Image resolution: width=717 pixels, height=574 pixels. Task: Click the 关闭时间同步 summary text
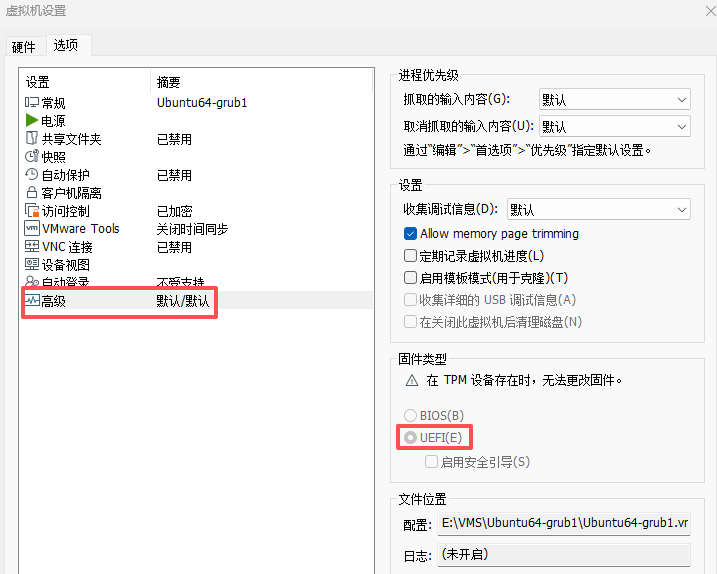(x=192, y=229)
